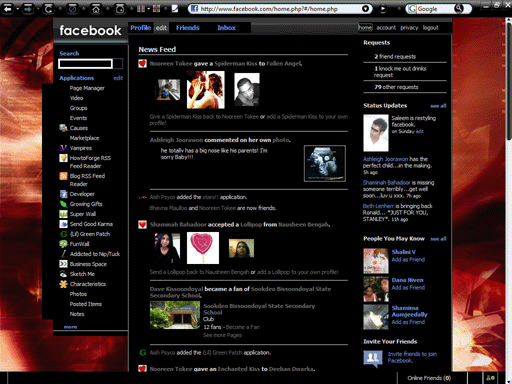This screenshot has height=384, width=512.
Task: Reload the page with the refresh icon
Action: 48,9
